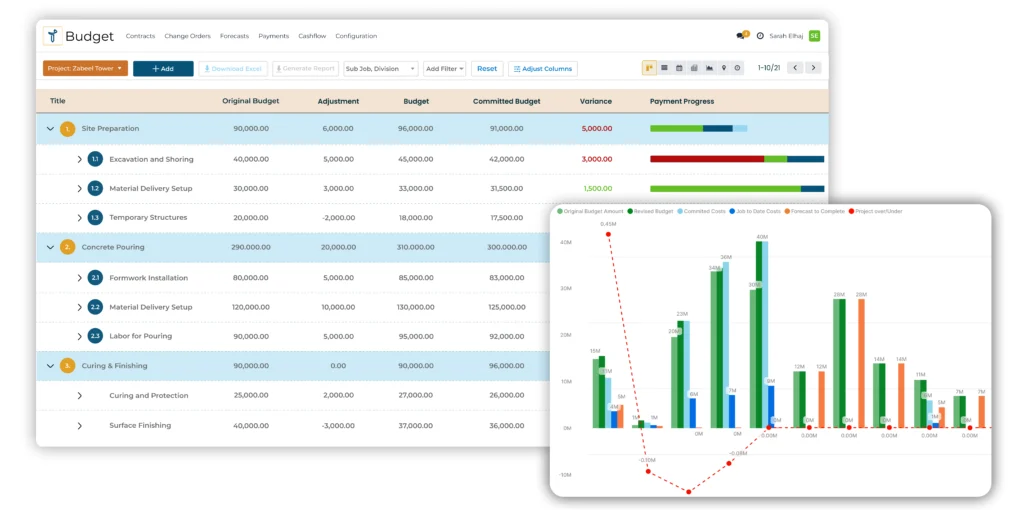Switch to the map pin view
The height and width of the screenshot is (510, 1024).
click(723, 68)
